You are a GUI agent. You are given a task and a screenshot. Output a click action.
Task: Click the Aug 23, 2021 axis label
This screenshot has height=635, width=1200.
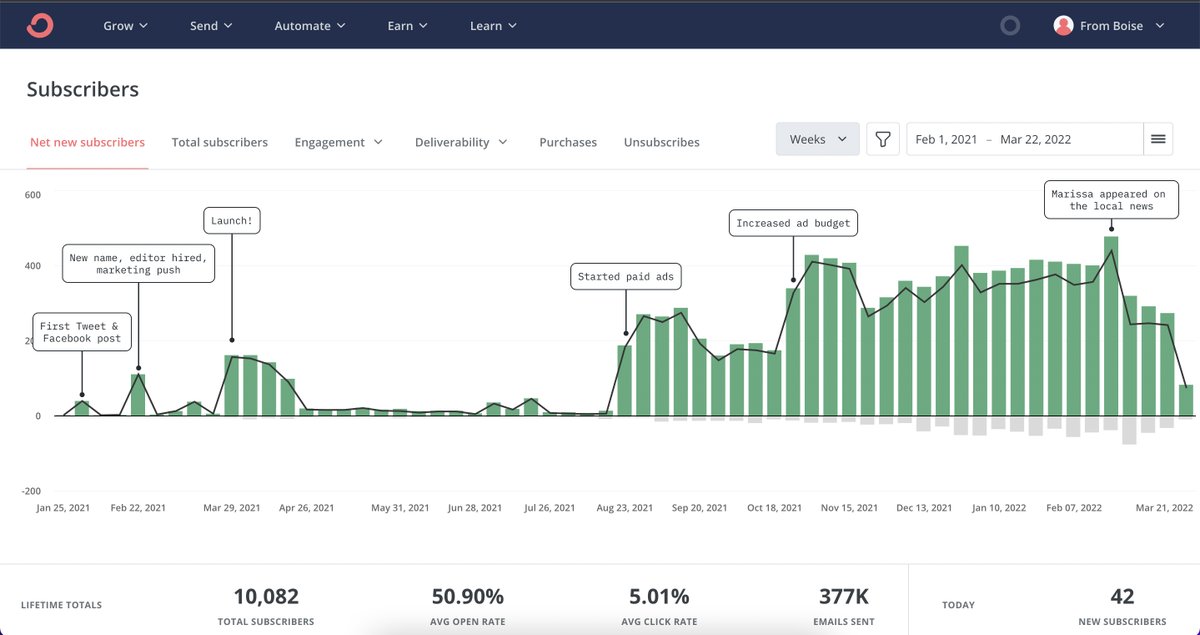coord(624,508)
